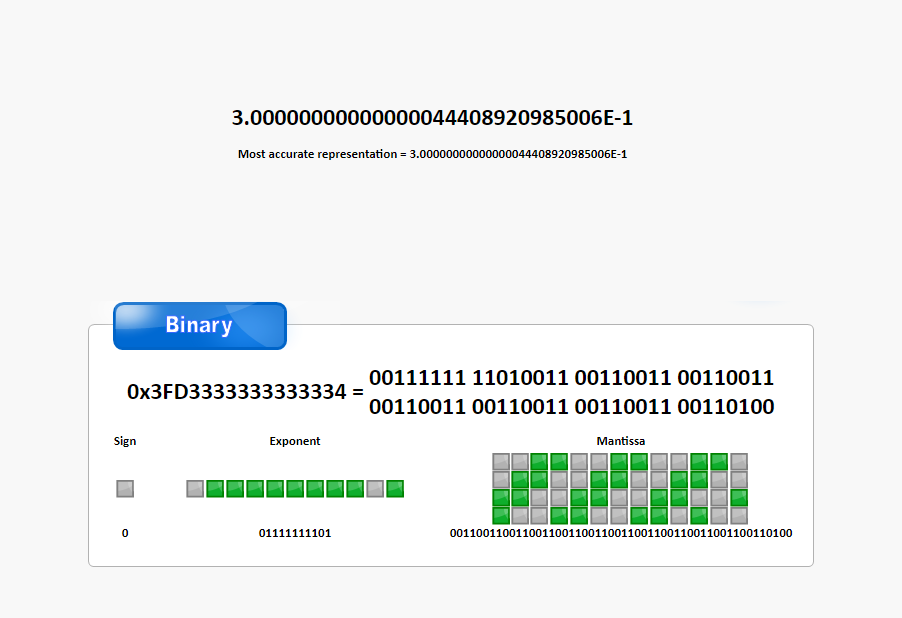This screenshot has height=618, width=902.
Task: Open the blue Binary tab
Action: pyautogui.click(x=200, y=326)
